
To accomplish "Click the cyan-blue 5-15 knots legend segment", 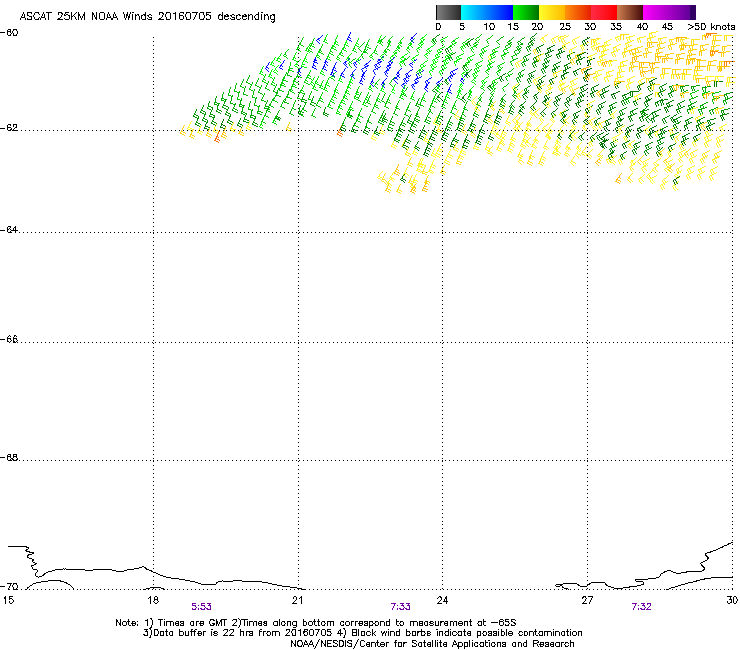I will pyautogui.click(x=487, y=12).
